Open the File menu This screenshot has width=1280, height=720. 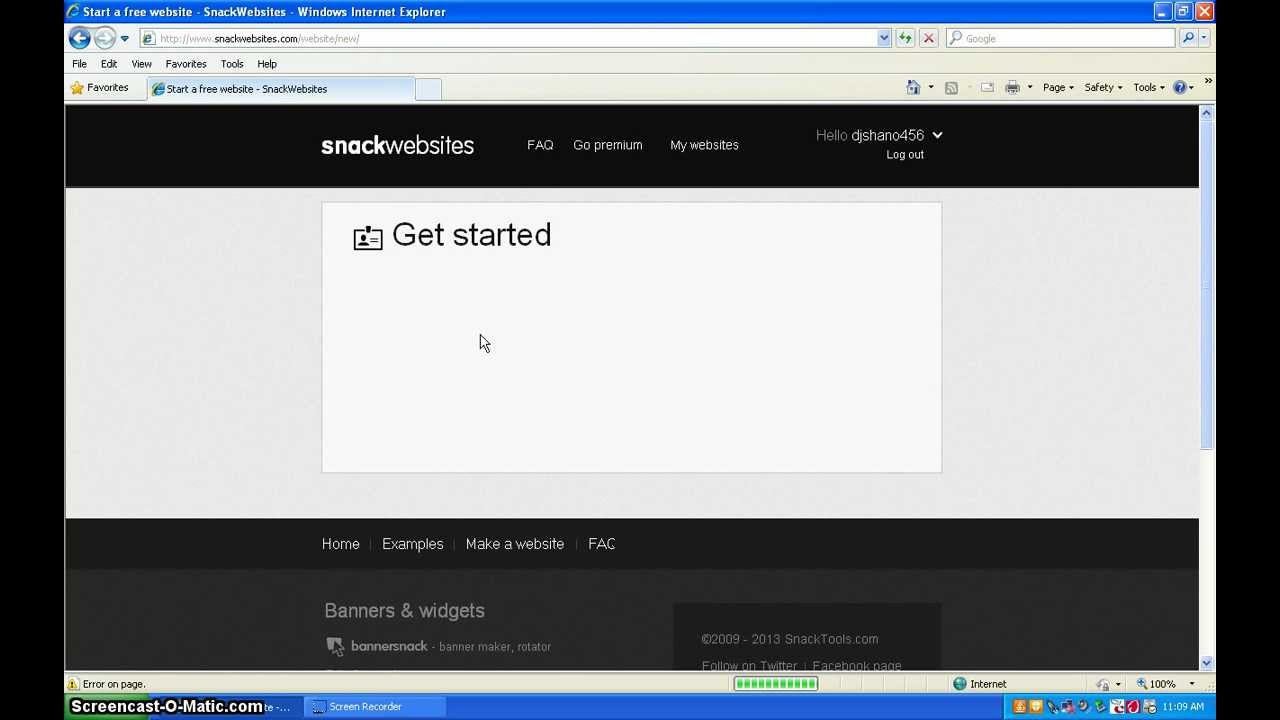point(79,64)
